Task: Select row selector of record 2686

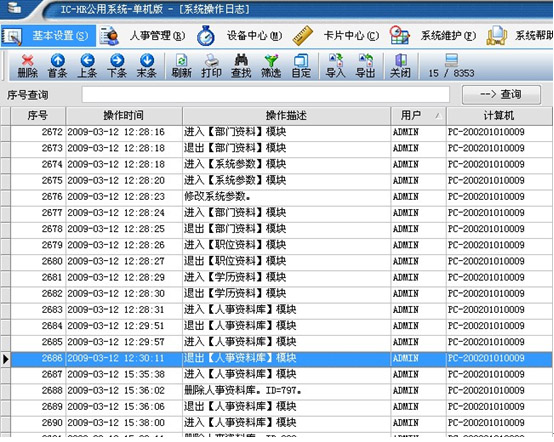Action: (5, 359)
